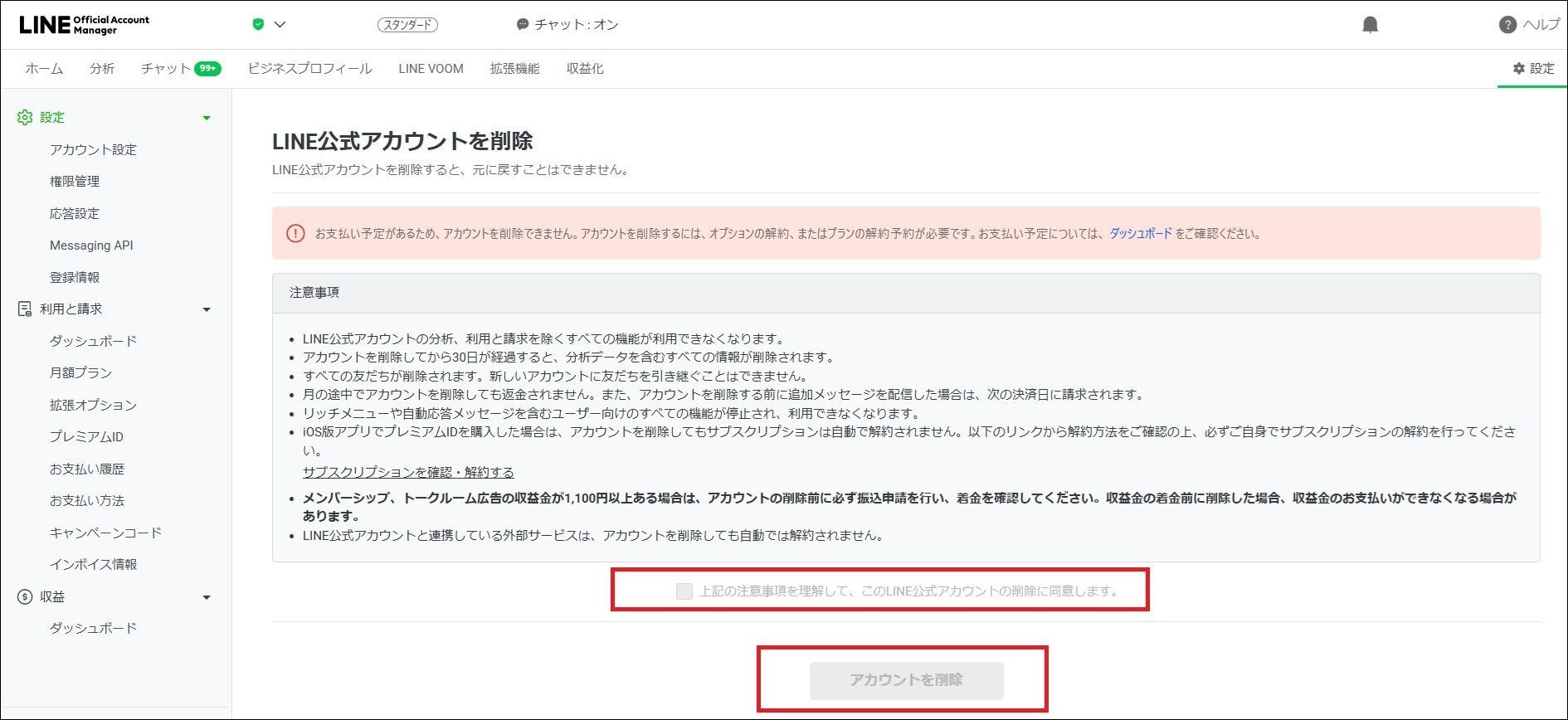1568x720 pixels.
Task: Collapse the 利用と請求 section arrow
Action: pyautogui.click(x=207, y=309)
